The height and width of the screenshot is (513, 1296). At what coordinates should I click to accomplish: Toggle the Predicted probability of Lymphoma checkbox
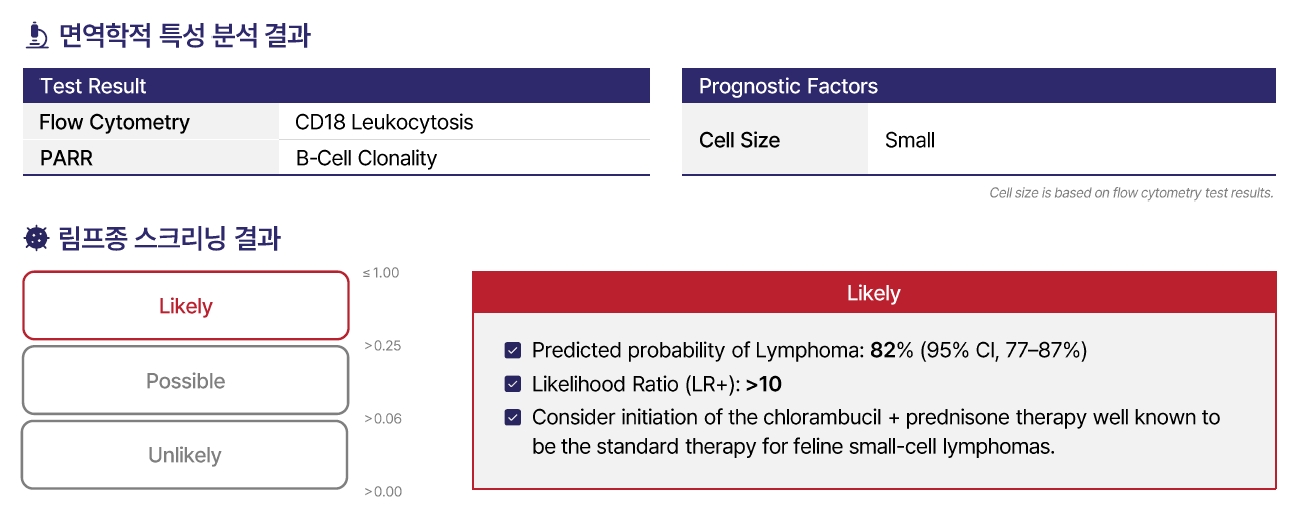[513, 351]
